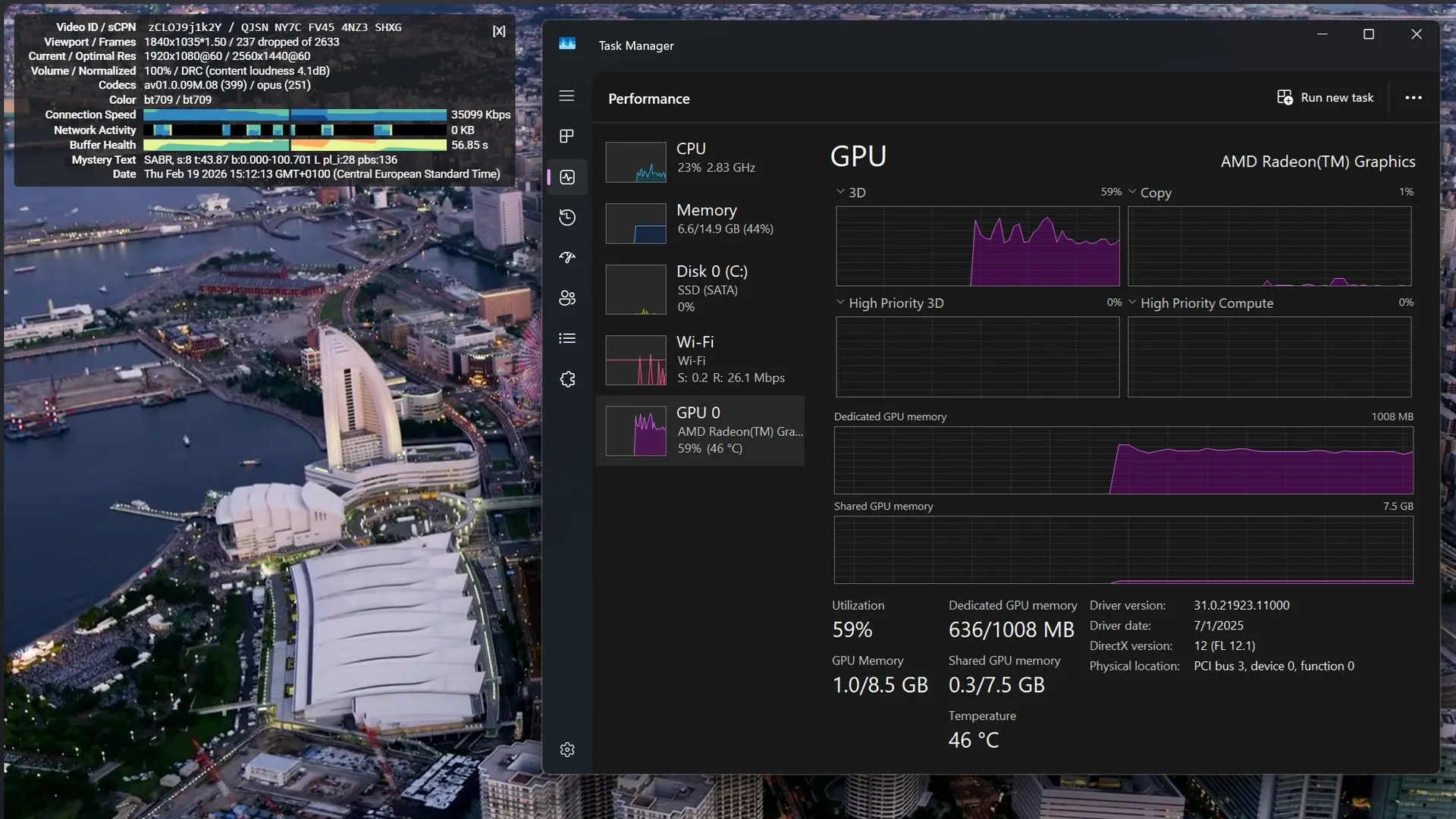Select the Disk 0 (C:) item
The width and height of the screenshot is (1456, 819).
[699, 289]
